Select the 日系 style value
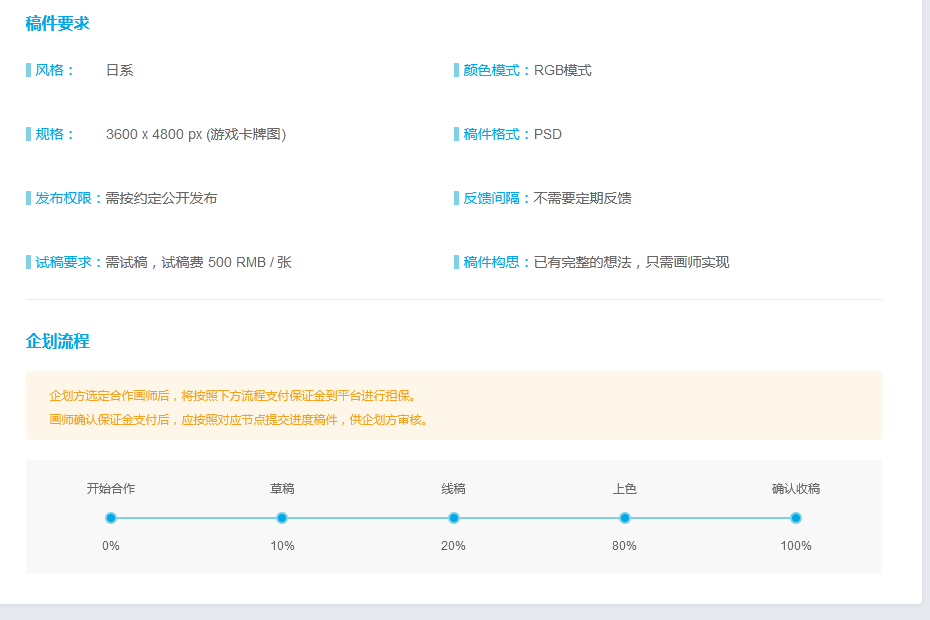The image size is (930, 620). [x=120, y=70]
